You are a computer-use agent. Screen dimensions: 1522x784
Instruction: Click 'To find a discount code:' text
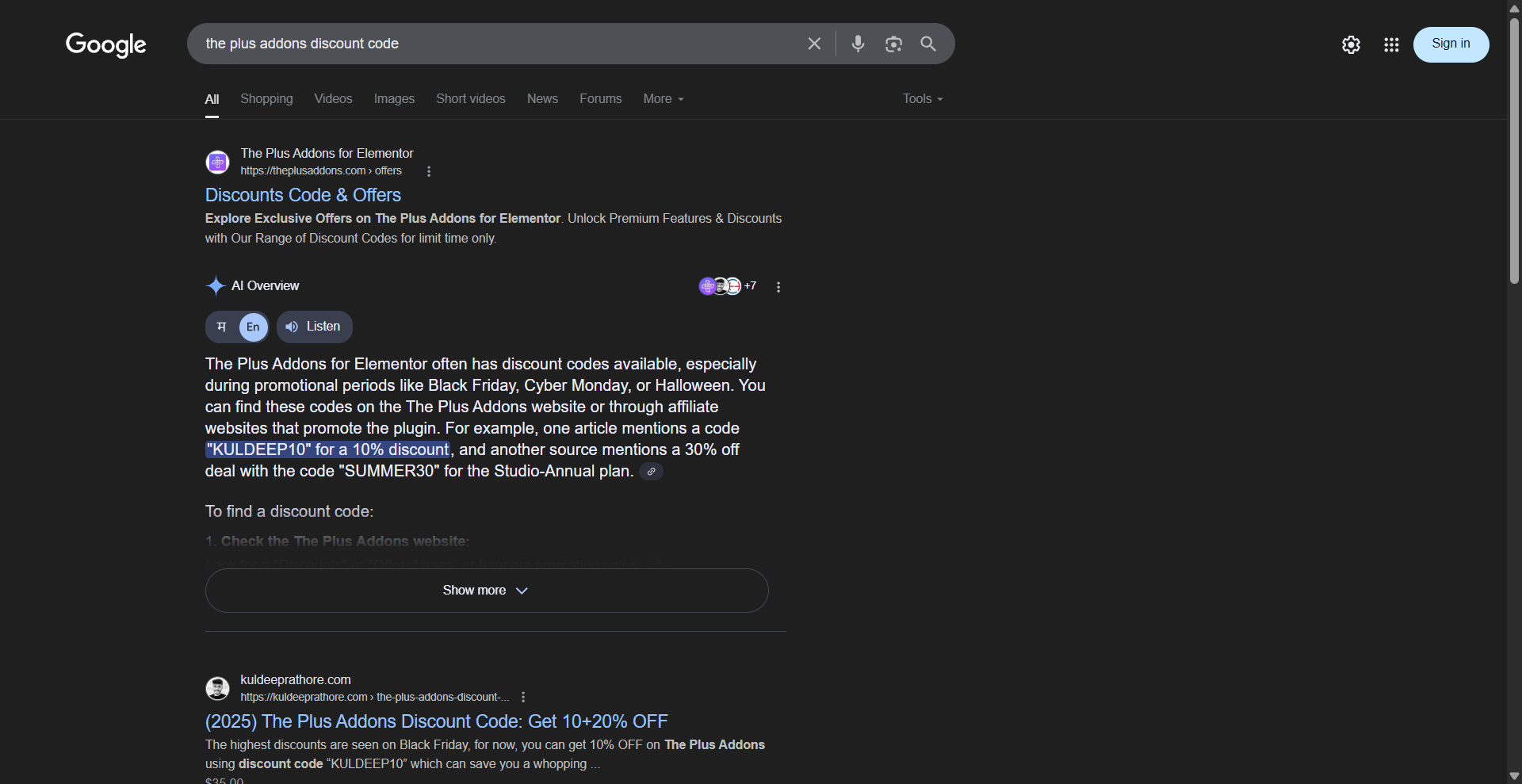click(289, 511)
